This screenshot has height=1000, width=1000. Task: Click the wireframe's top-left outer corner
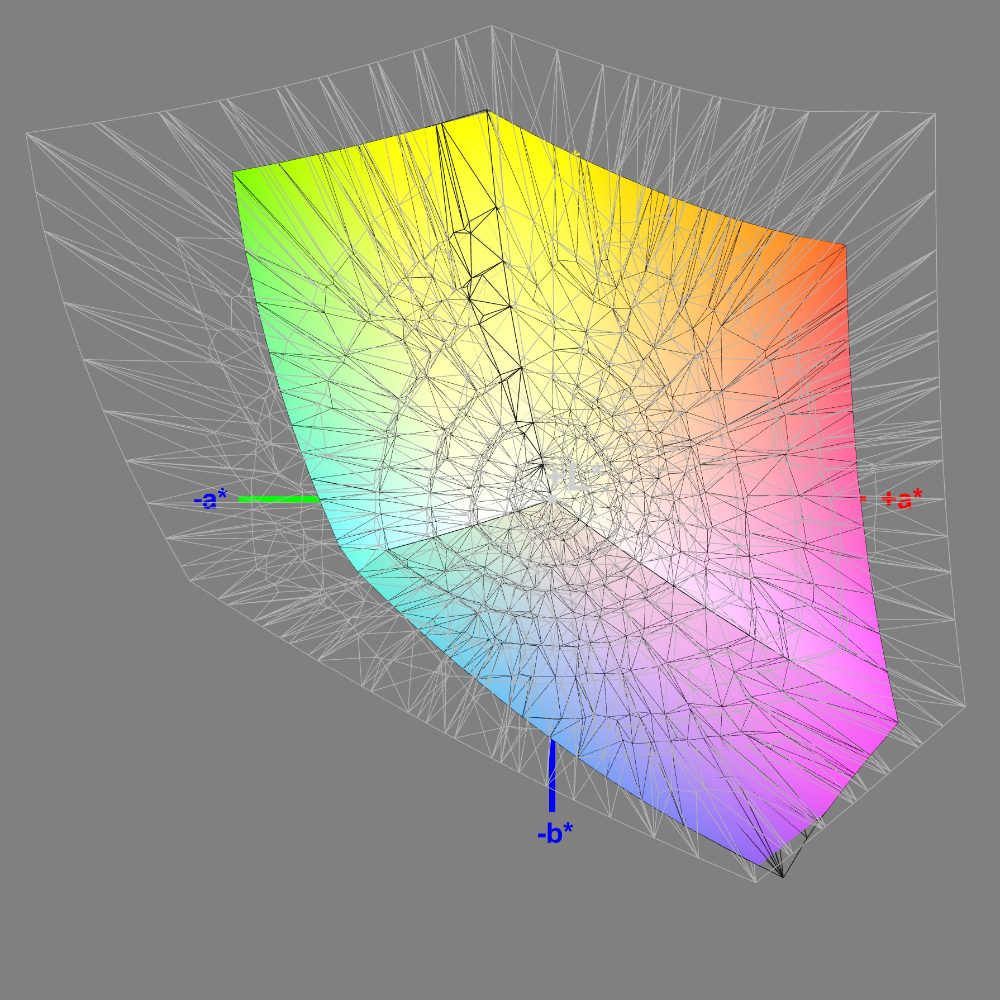(x=26, y=135)
